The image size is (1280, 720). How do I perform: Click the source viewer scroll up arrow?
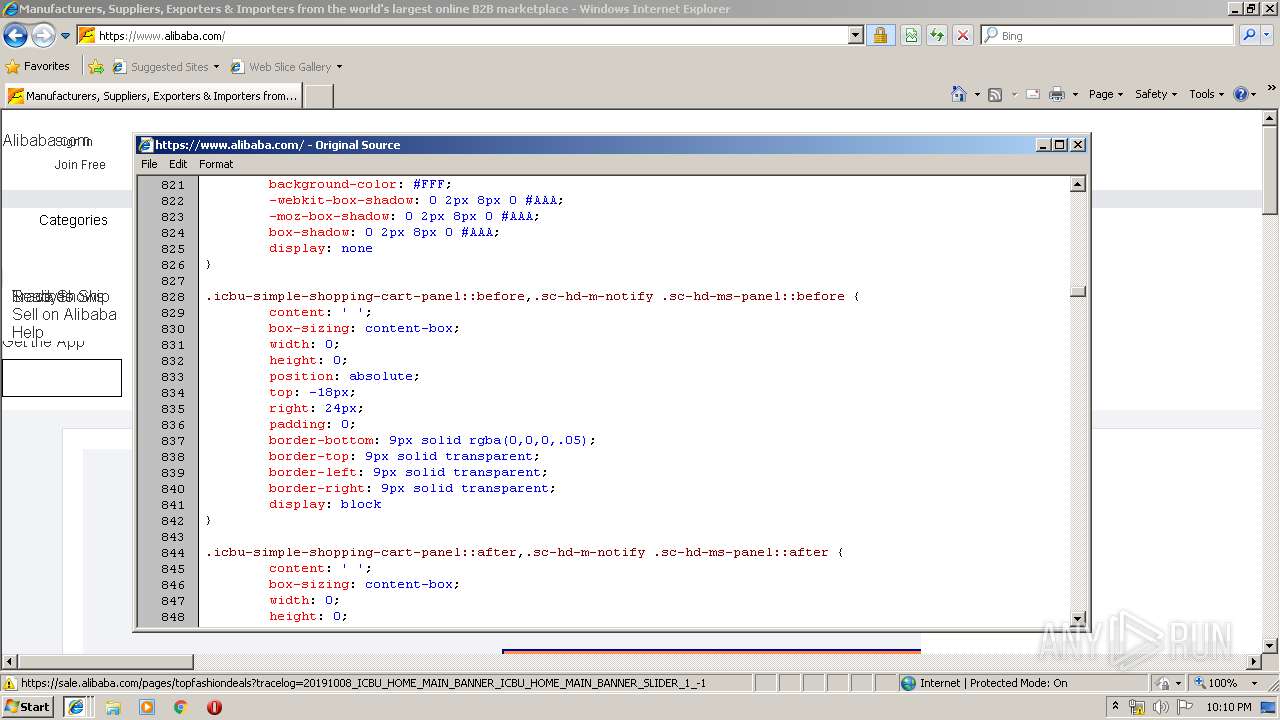1078,184
